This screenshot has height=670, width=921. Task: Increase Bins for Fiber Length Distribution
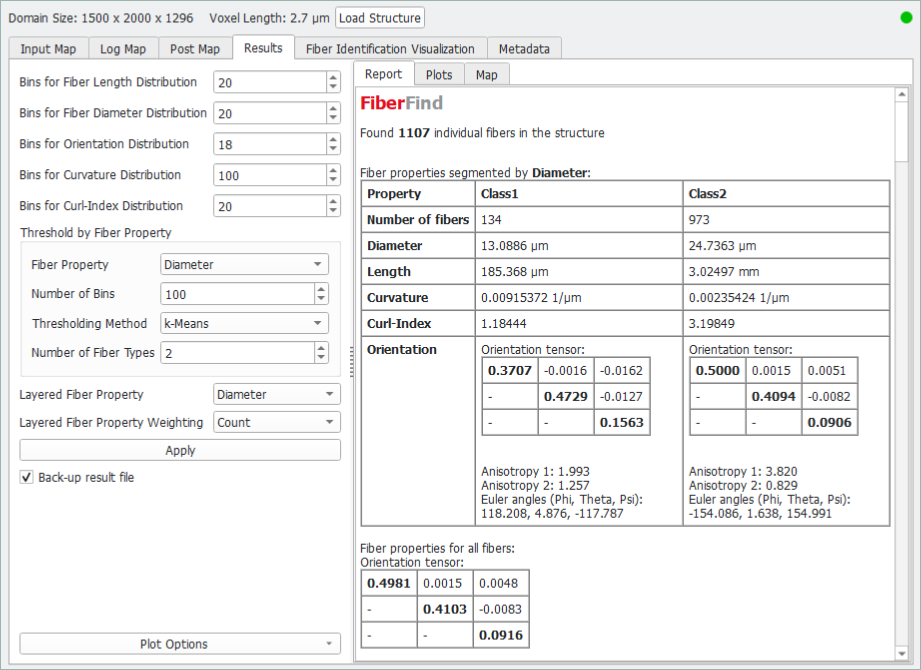[x=332, y=77]
